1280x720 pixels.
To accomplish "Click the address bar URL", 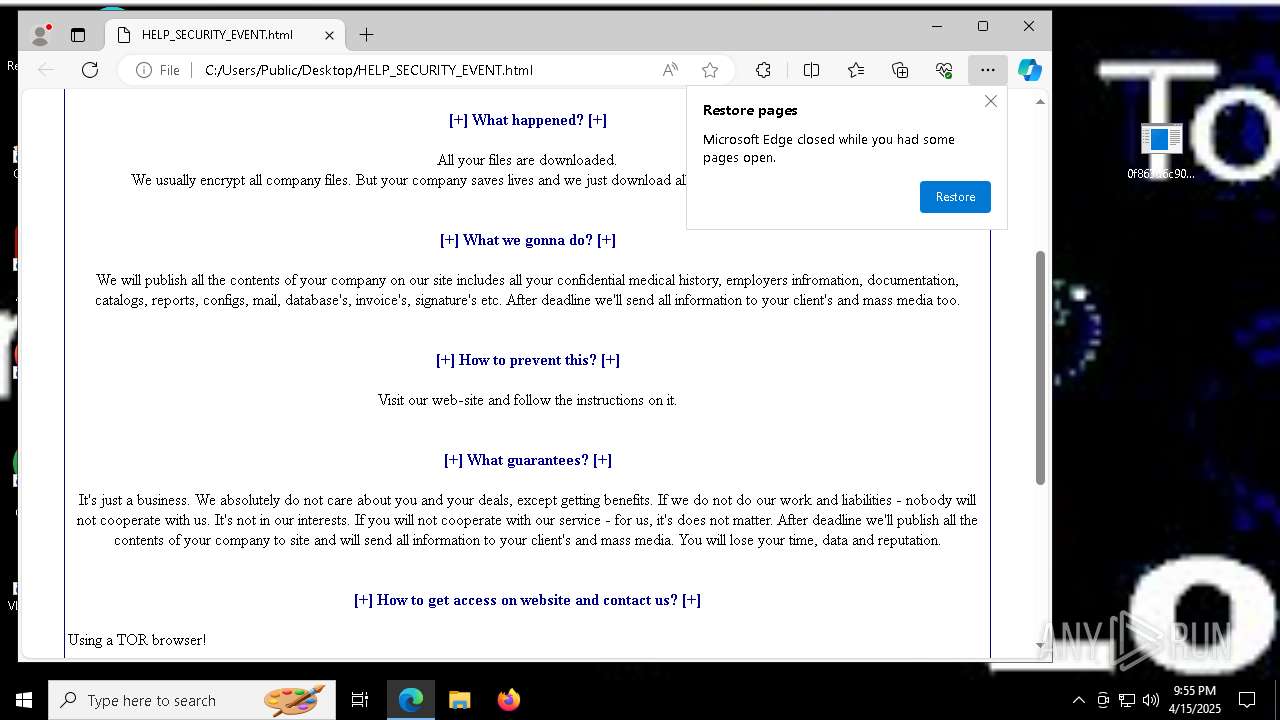I will coord(369,70).
